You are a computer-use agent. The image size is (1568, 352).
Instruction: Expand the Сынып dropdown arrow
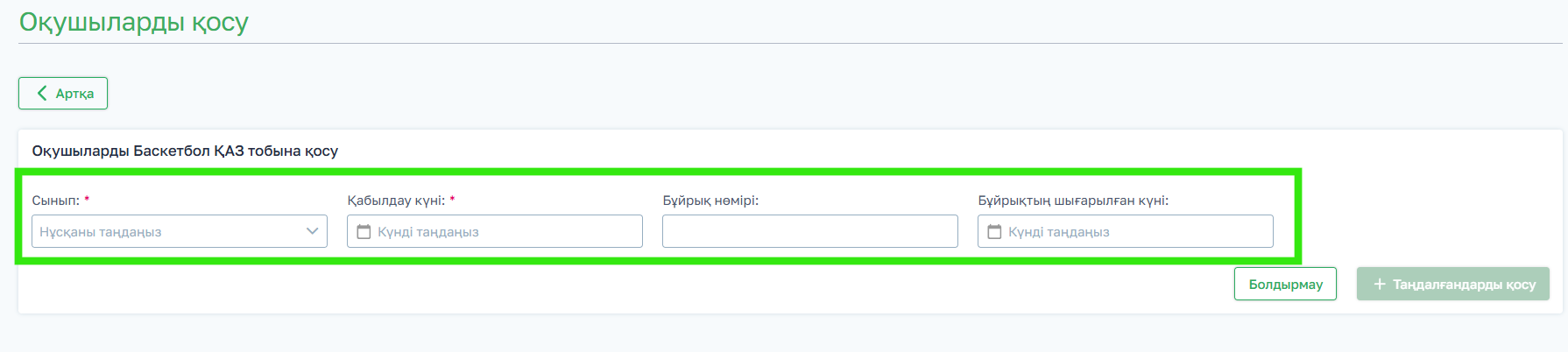(313, 231)
